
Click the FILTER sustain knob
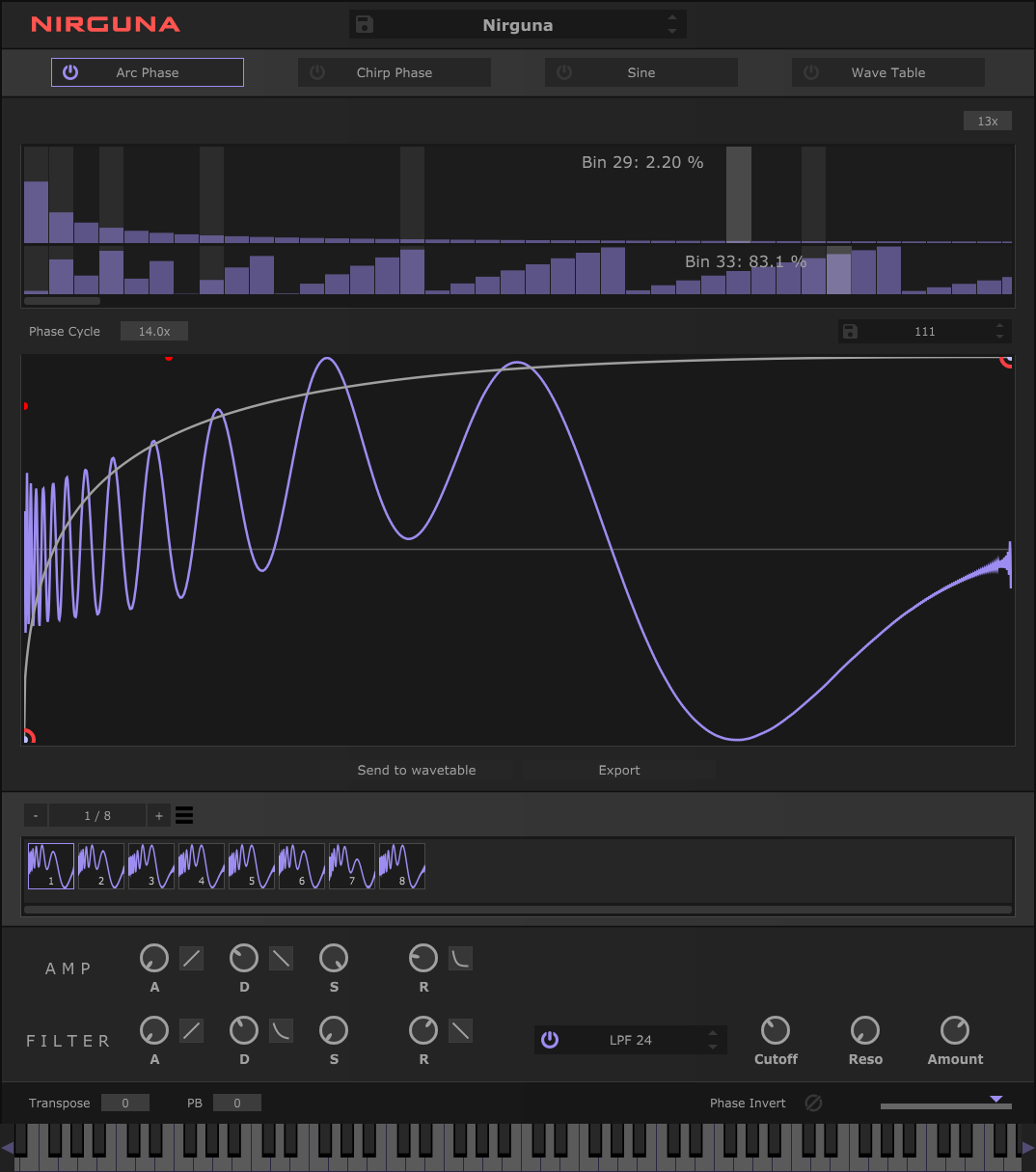(x=334, y=1030)
